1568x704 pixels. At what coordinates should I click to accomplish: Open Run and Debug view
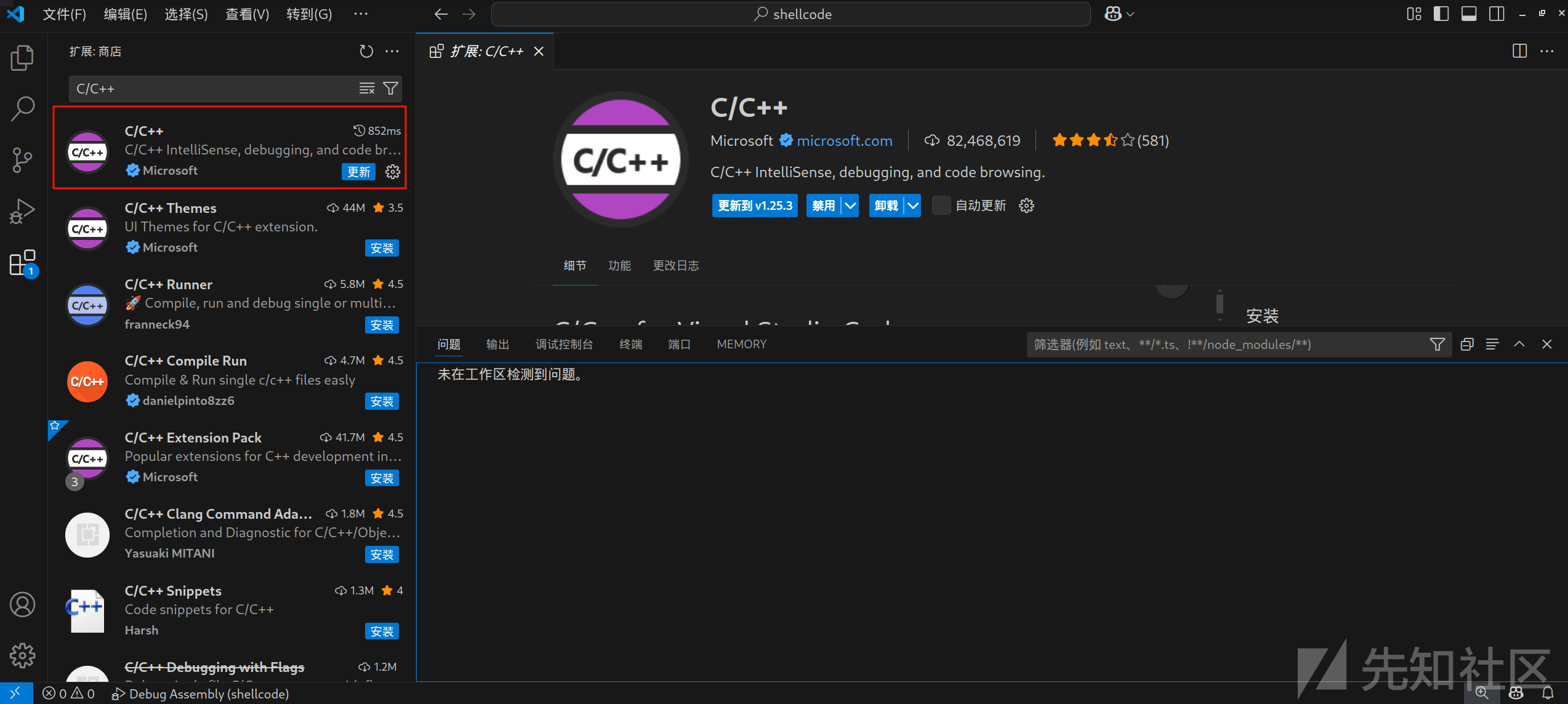tap(23, 211)
